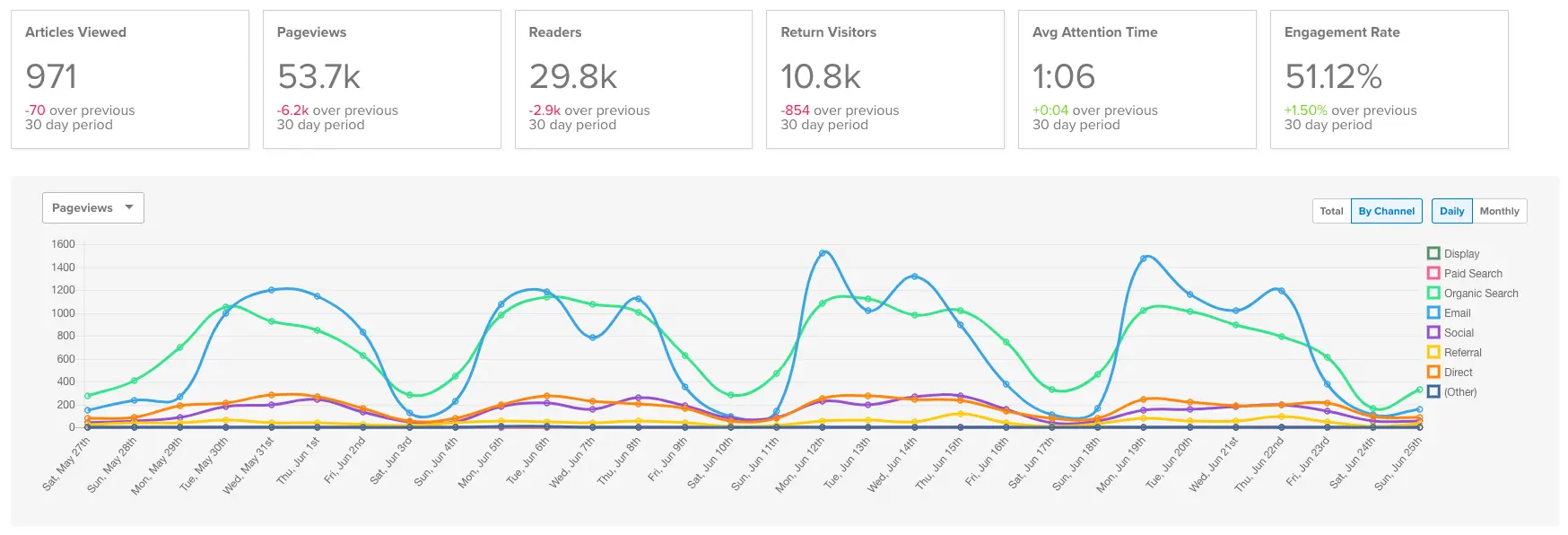Viewport: 1568px width, 535px height.
Task: Toggle the Email legend color box
Action: pos(1433,313)
